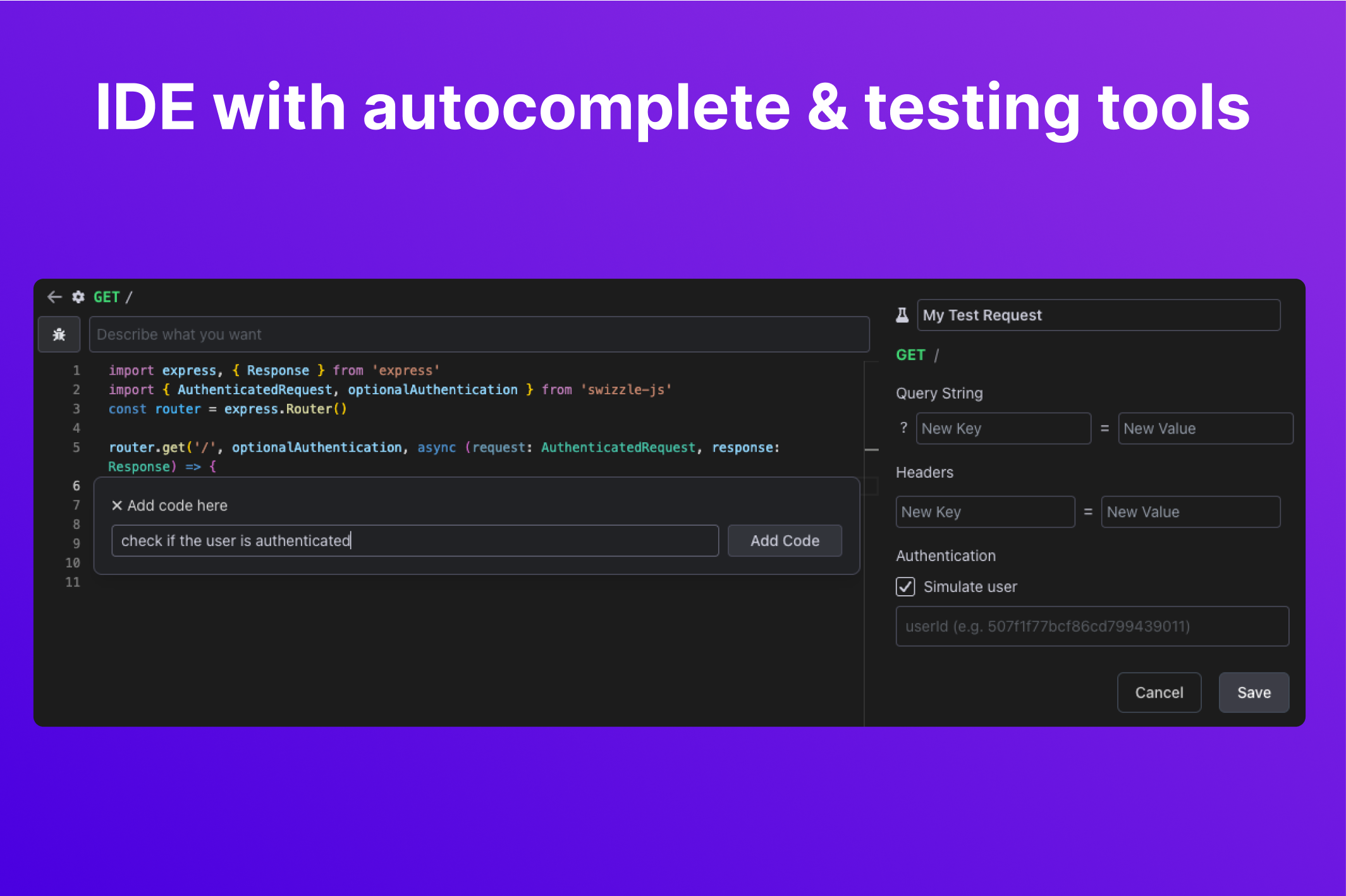Image resolution: width=1346 pixels, height=896 pixels.
Task: Click the userId input field
Action: (x=1092, y=626)
